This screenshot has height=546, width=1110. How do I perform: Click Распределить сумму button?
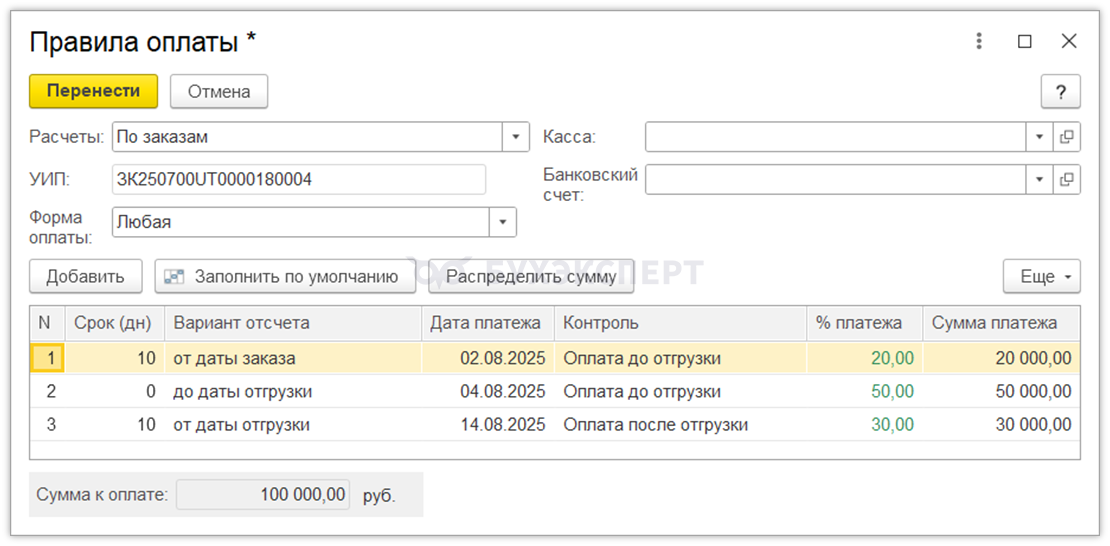[532, 277]
